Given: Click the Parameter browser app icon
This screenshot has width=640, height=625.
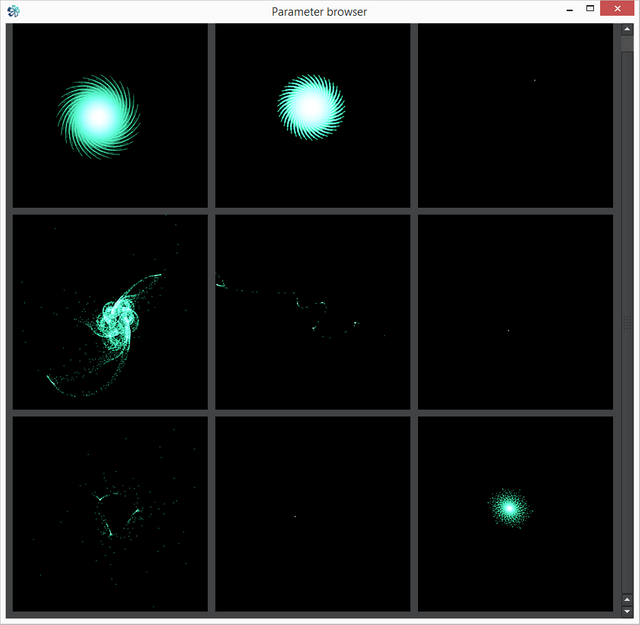Looking at the screenshot, I should pyautogui.click(x=13, y=11).
